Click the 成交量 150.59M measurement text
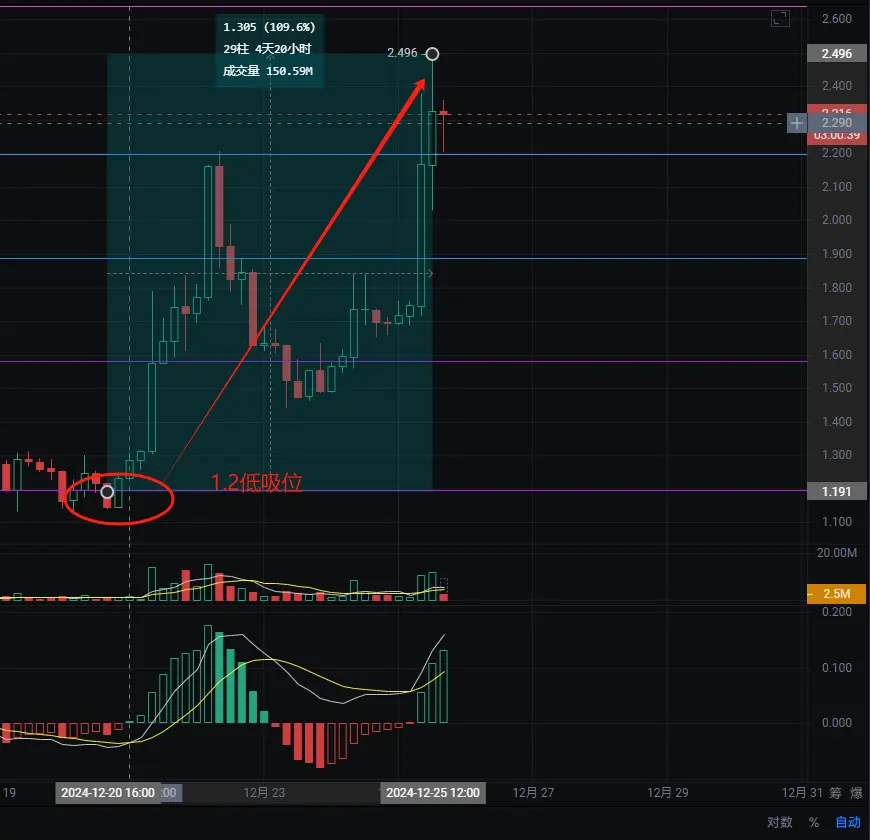Image resolution: width=870 pixels, height=840 pixels. [x=268, y=71]
